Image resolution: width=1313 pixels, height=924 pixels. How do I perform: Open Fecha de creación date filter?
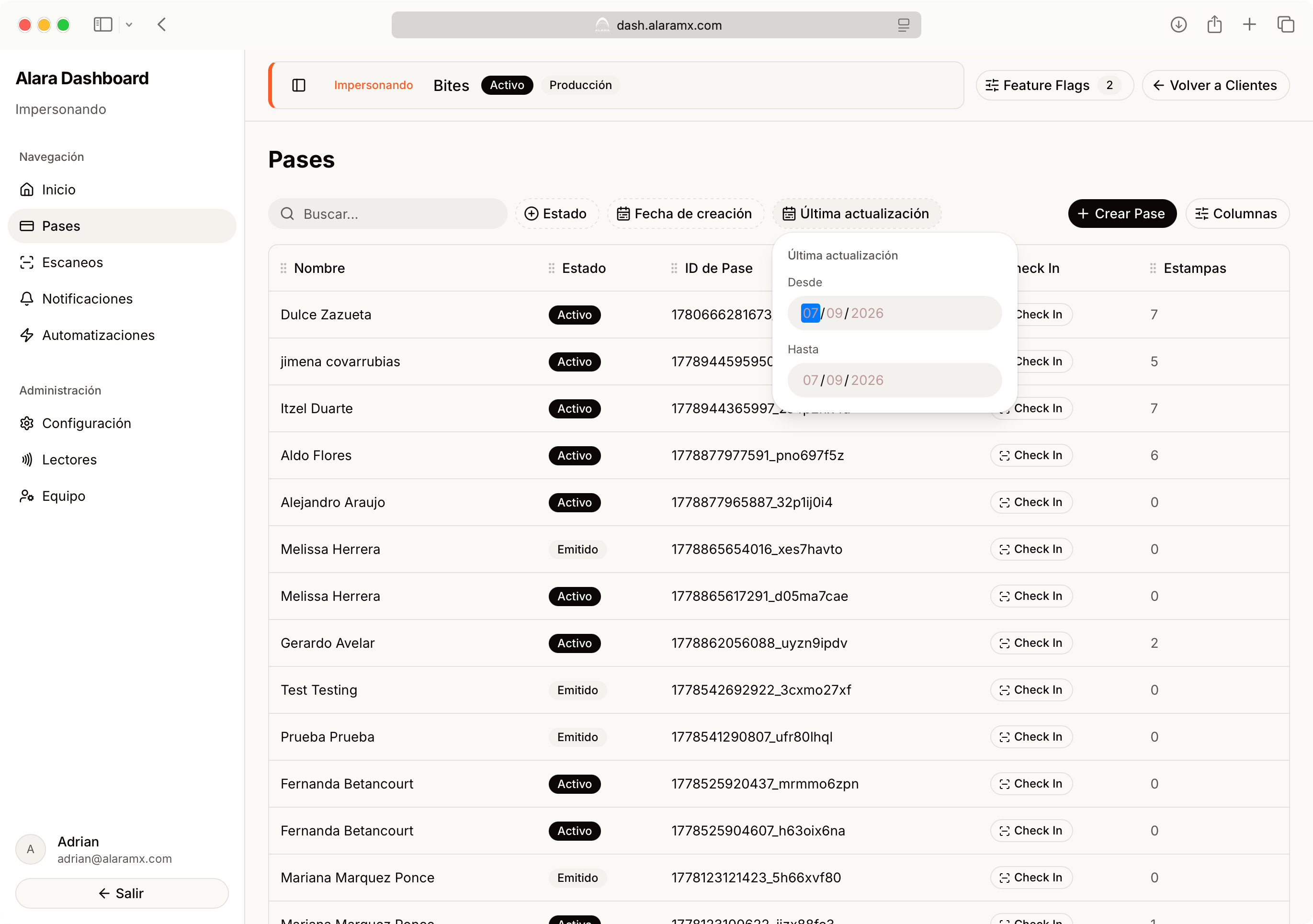[685, 214]
